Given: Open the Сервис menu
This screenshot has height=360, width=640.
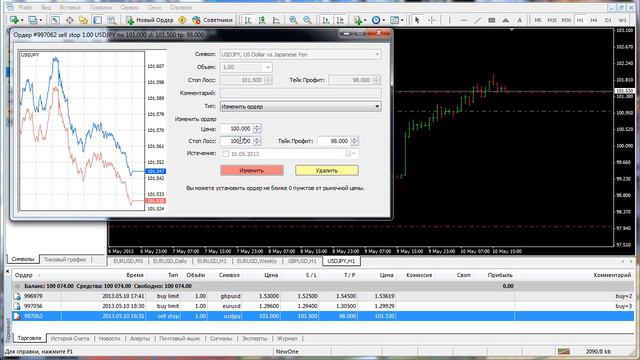Looking at the screenshot, I should click(130, 7).
